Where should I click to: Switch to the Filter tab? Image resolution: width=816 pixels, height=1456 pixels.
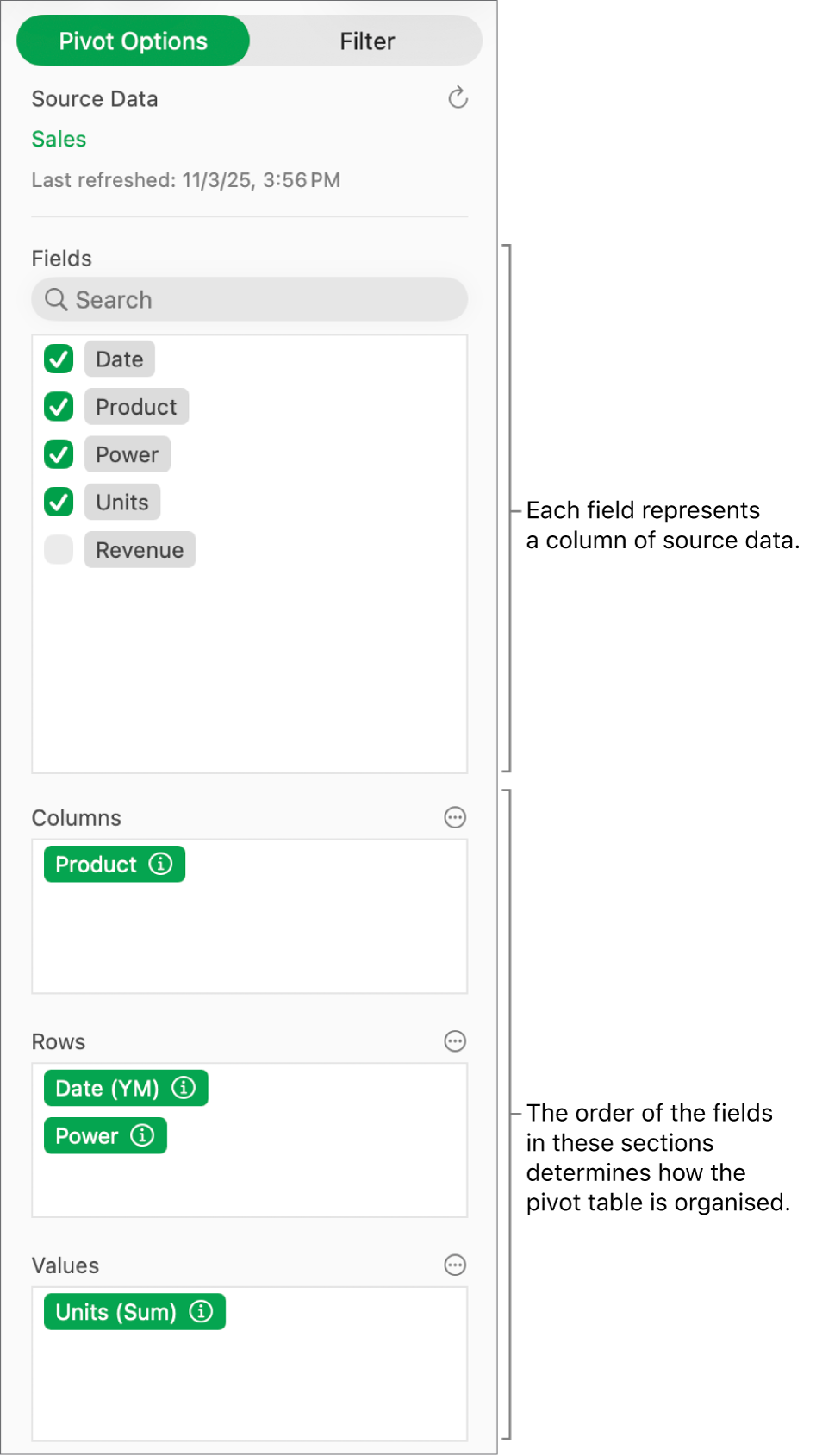[366, 40]
